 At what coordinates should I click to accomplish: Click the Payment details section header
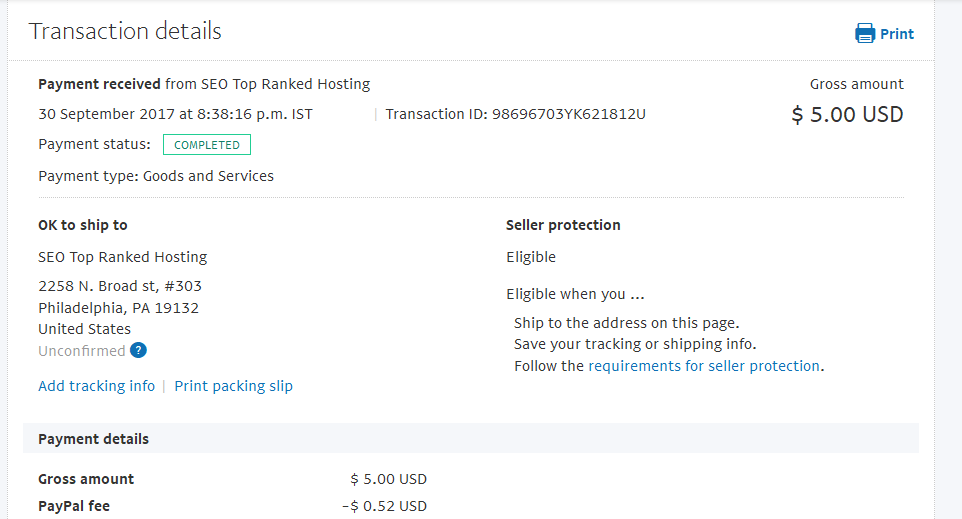pyautogui.click(x=94, y=439)
